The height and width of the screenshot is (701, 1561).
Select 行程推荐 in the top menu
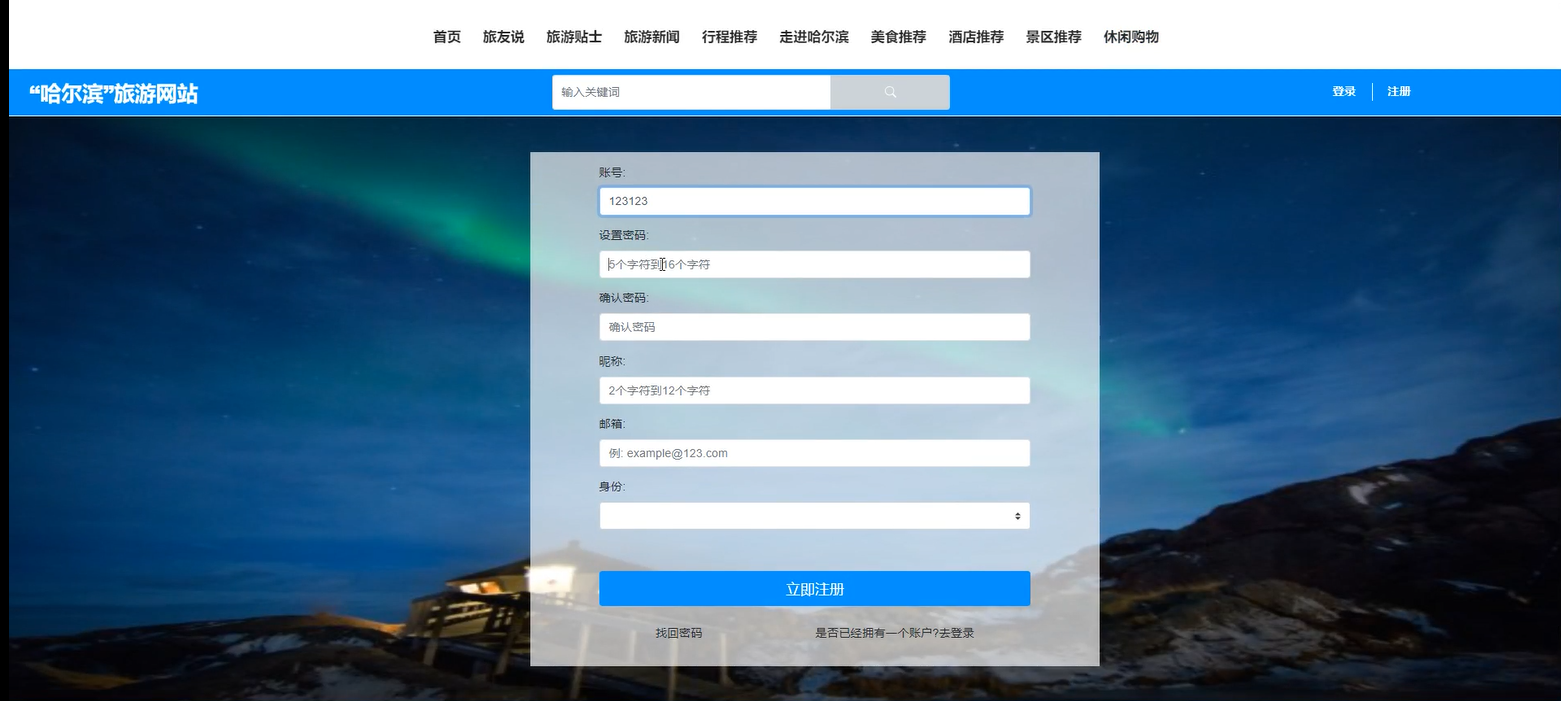coord(730,37)
